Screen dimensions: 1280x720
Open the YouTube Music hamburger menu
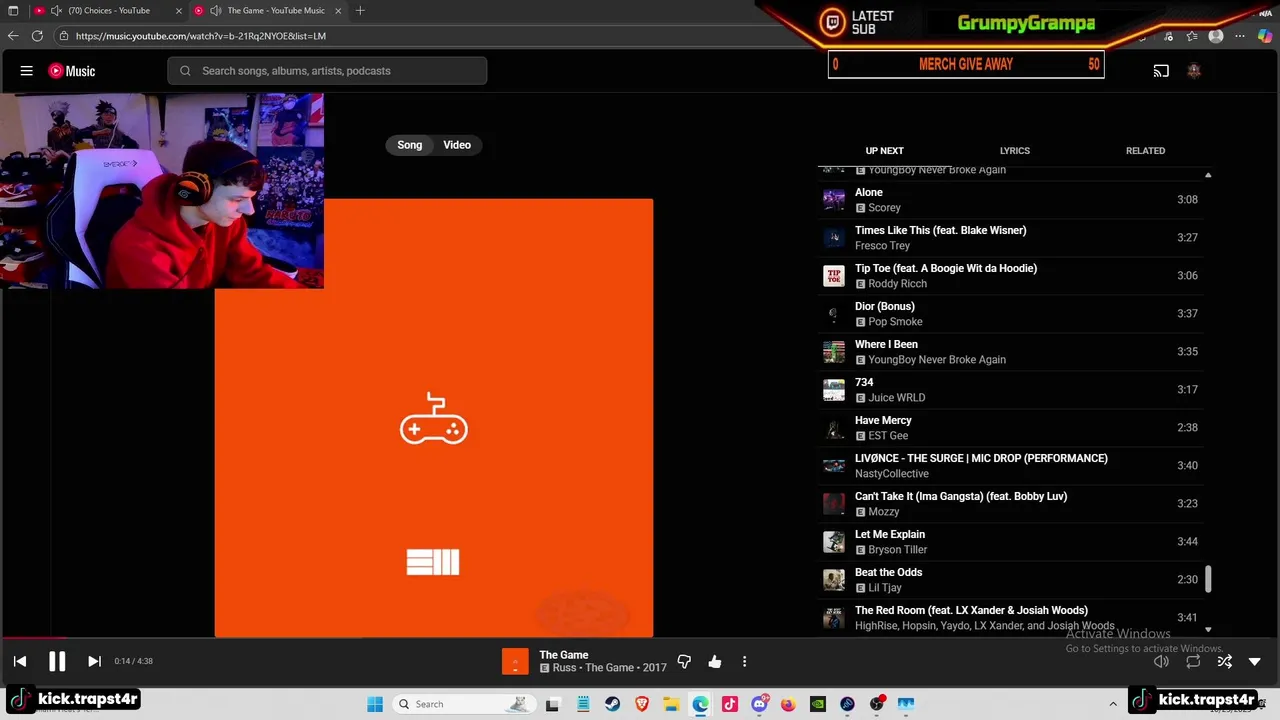tap(27, 71)
